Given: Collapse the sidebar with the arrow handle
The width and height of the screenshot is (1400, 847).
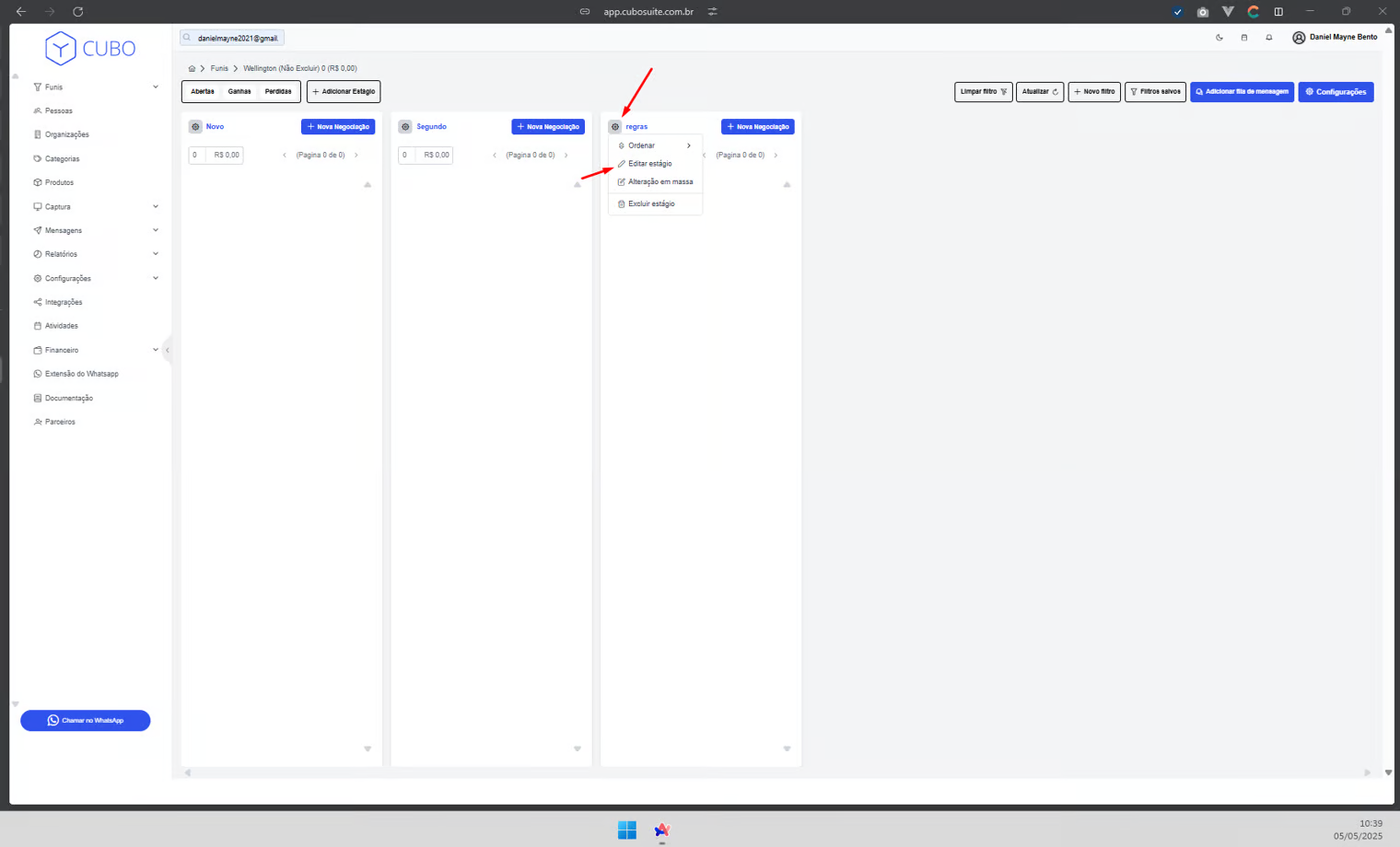Looking at the screenshot, I should 167,350.
